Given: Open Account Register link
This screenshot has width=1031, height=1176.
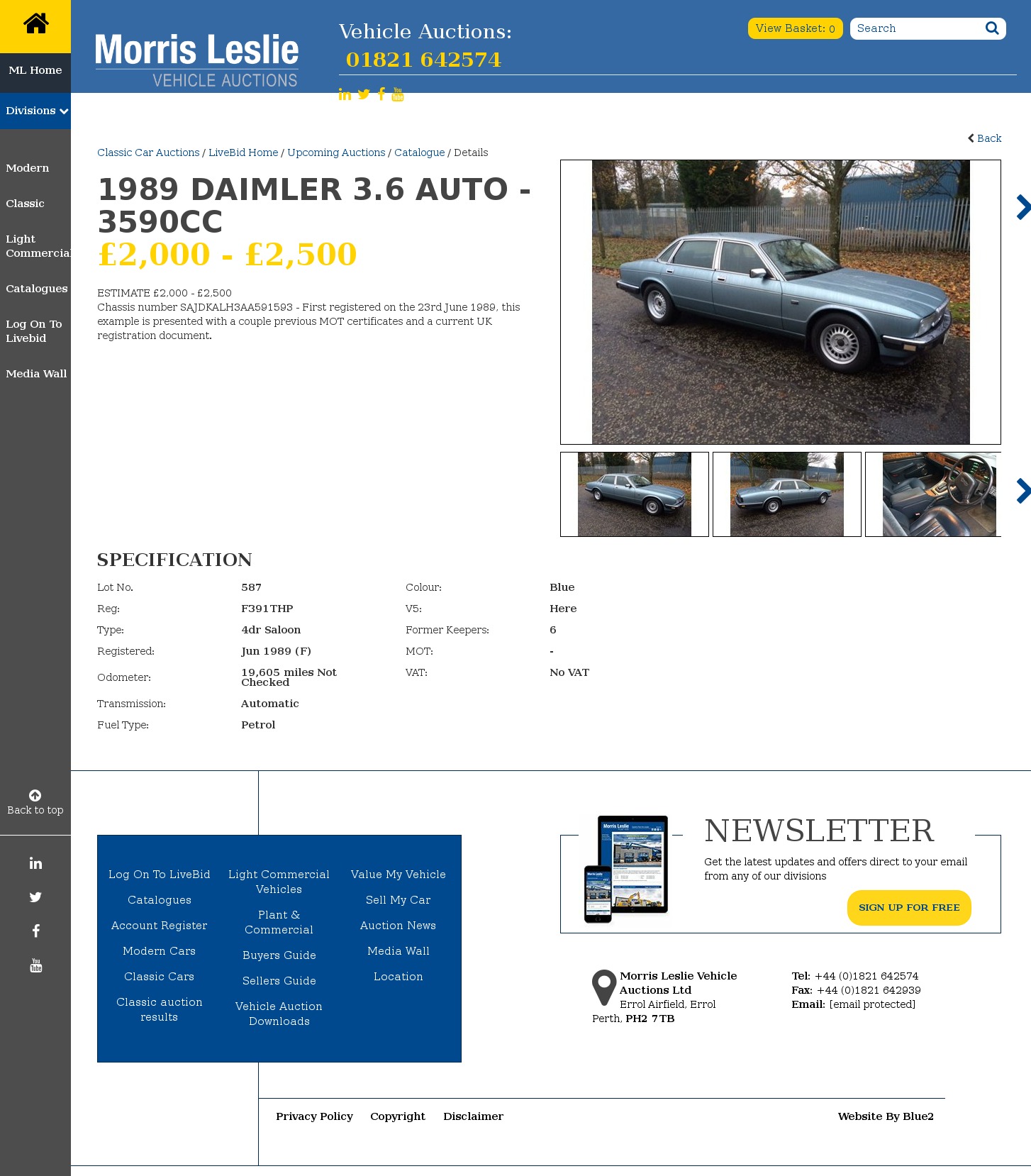Looking at the screenshot, I should pyautogui.click(x=160, y=926).
